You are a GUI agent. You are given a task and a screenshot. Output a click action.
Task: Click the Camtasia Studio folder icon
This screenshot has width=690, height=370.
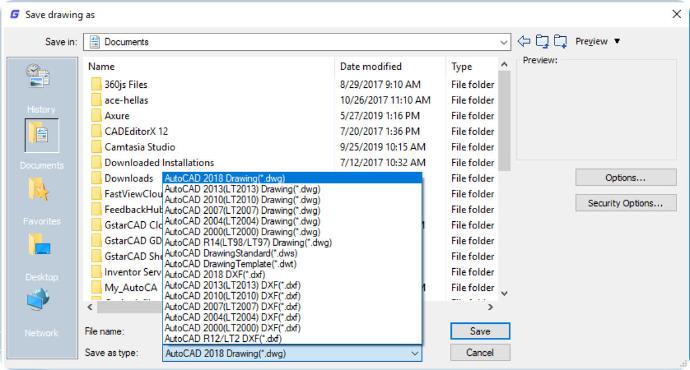[96, 147]
